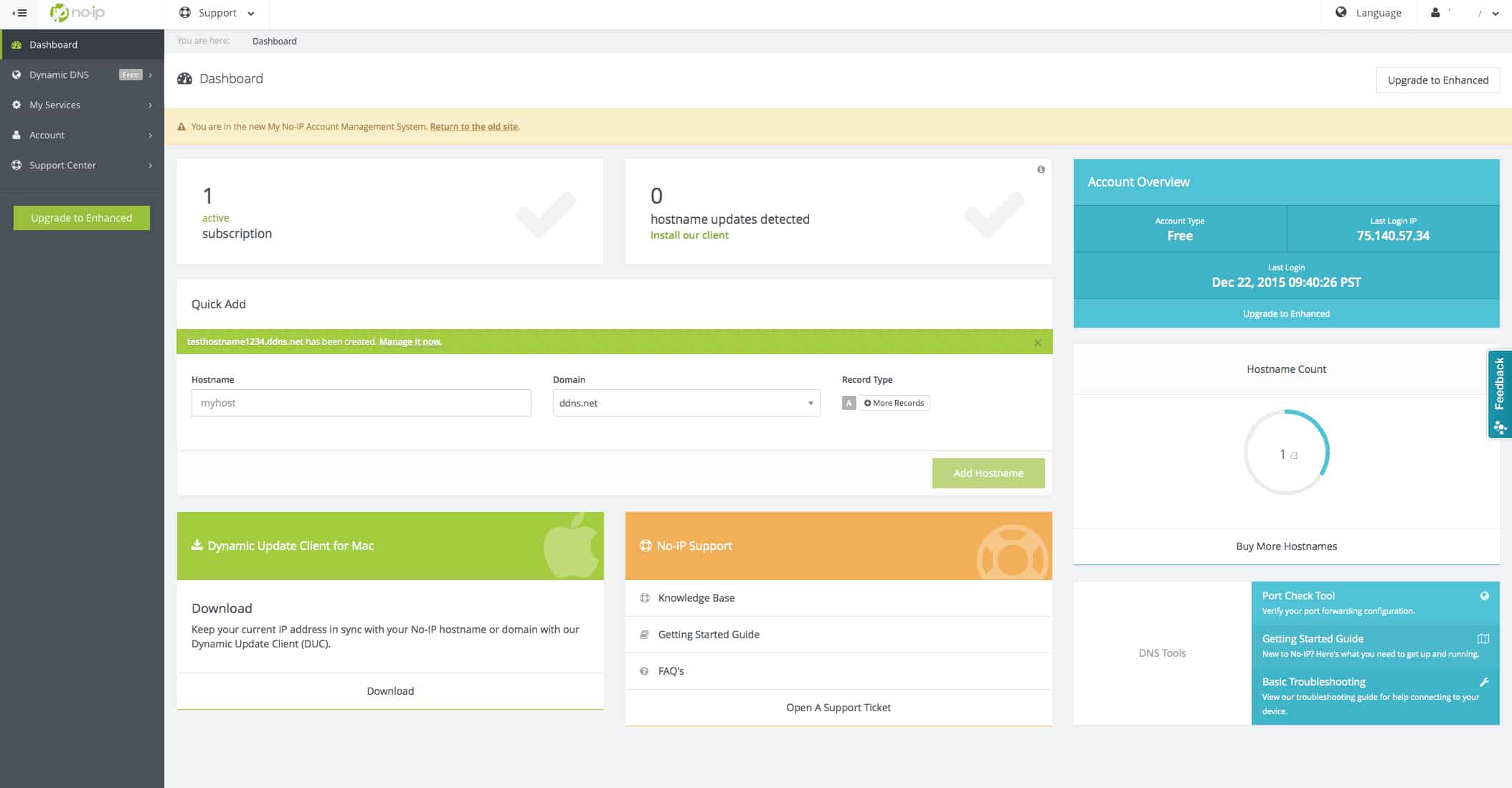Click the Basic Troubleshooting wrench icon
Screen dimensions: 1512x788
1485,682
